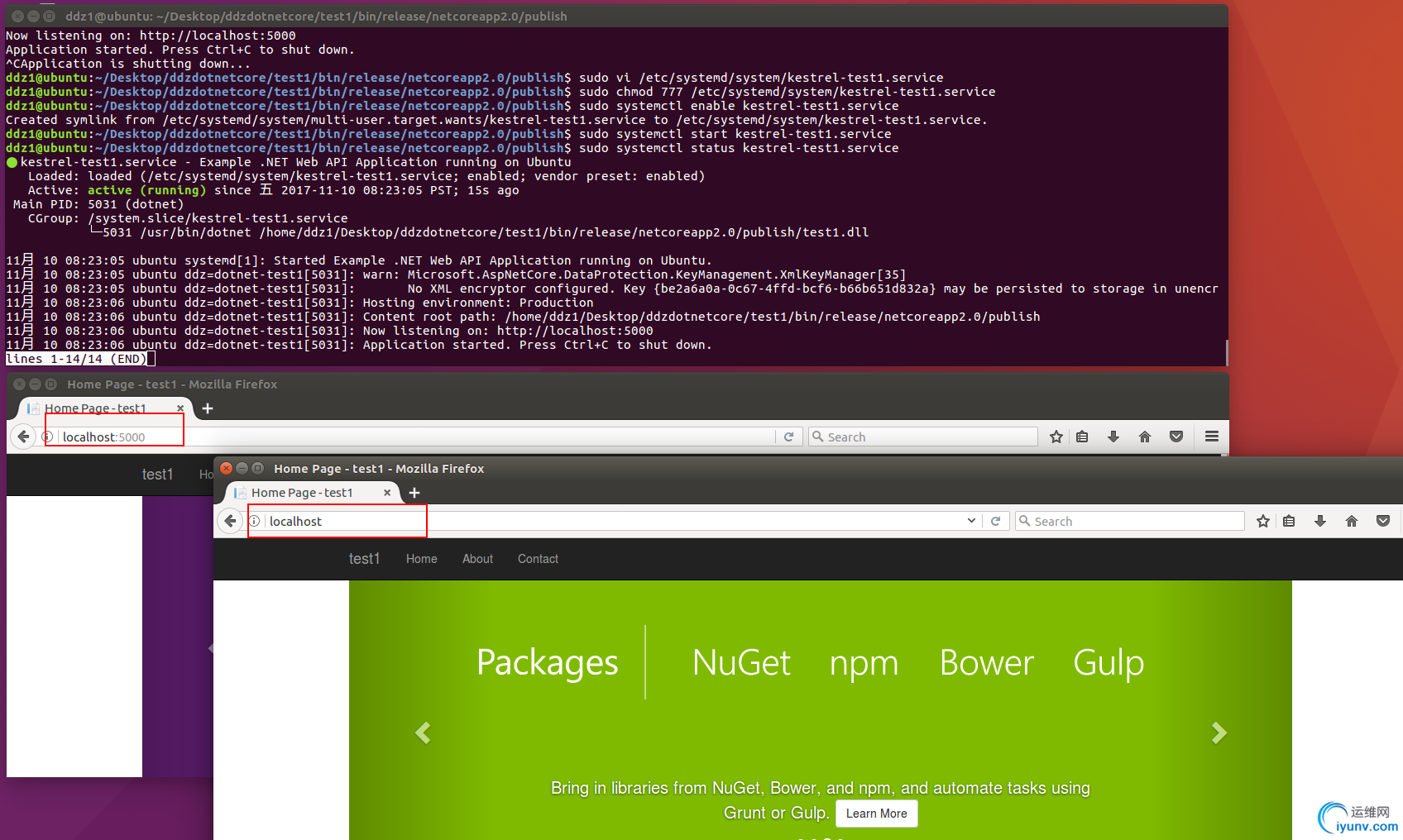Click the 'sudo systemctl start kestrel-test1.service' command

click(735, 134)
